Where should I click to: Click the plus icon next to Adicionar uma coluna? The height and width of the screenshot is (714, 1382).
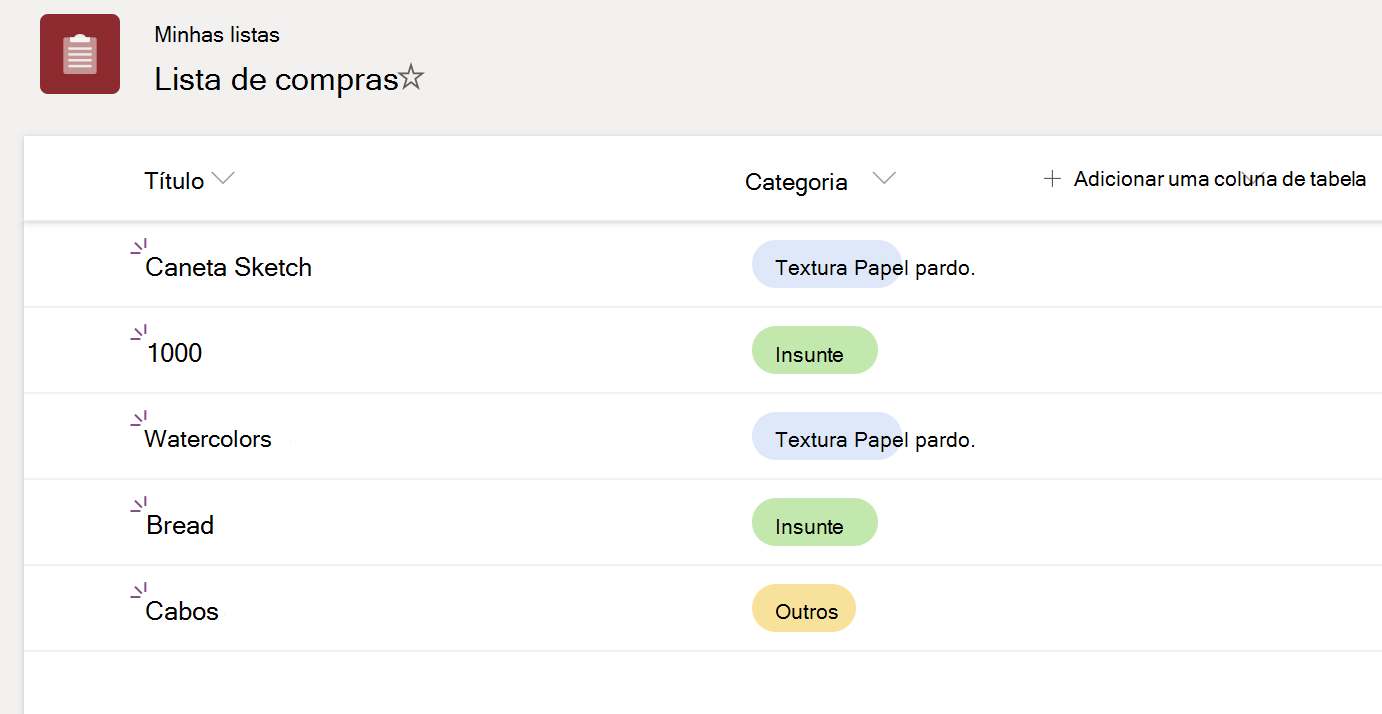pyautogui.click(x=1053, y=178)
